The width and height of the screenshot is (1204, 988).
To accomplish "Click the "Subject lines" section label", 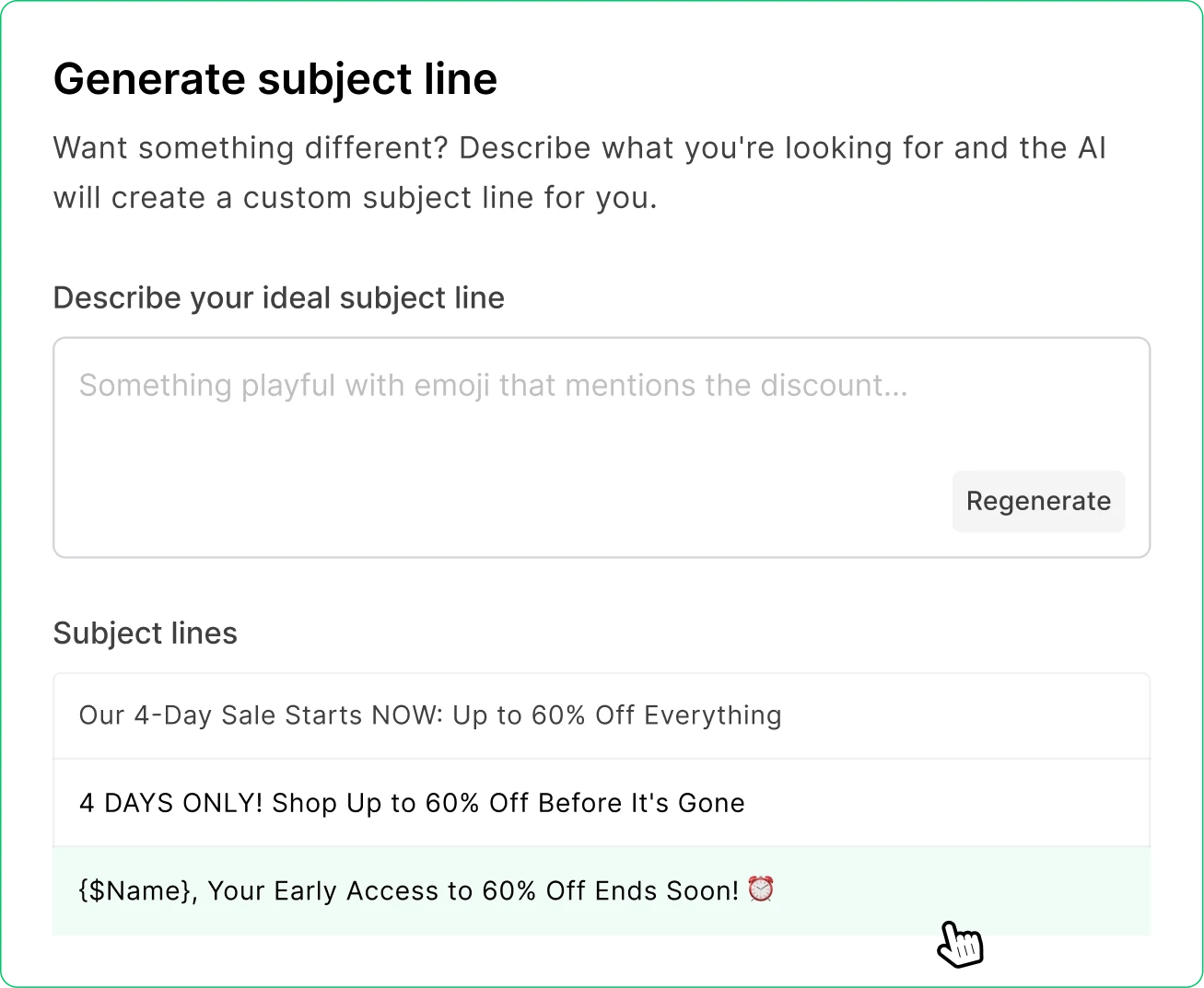I will point(146,633).
